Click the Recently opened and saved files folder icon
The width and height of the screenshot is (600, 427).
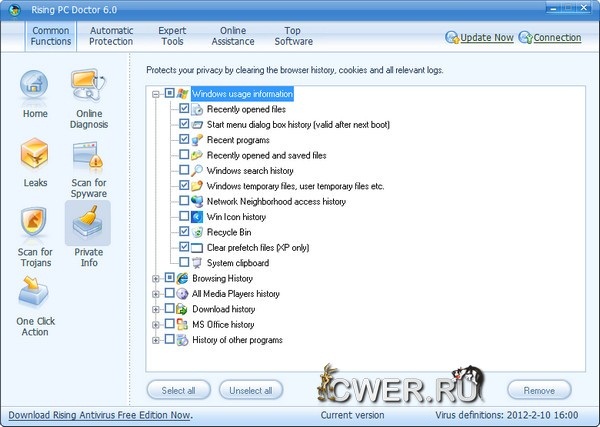tap(197, 155)
